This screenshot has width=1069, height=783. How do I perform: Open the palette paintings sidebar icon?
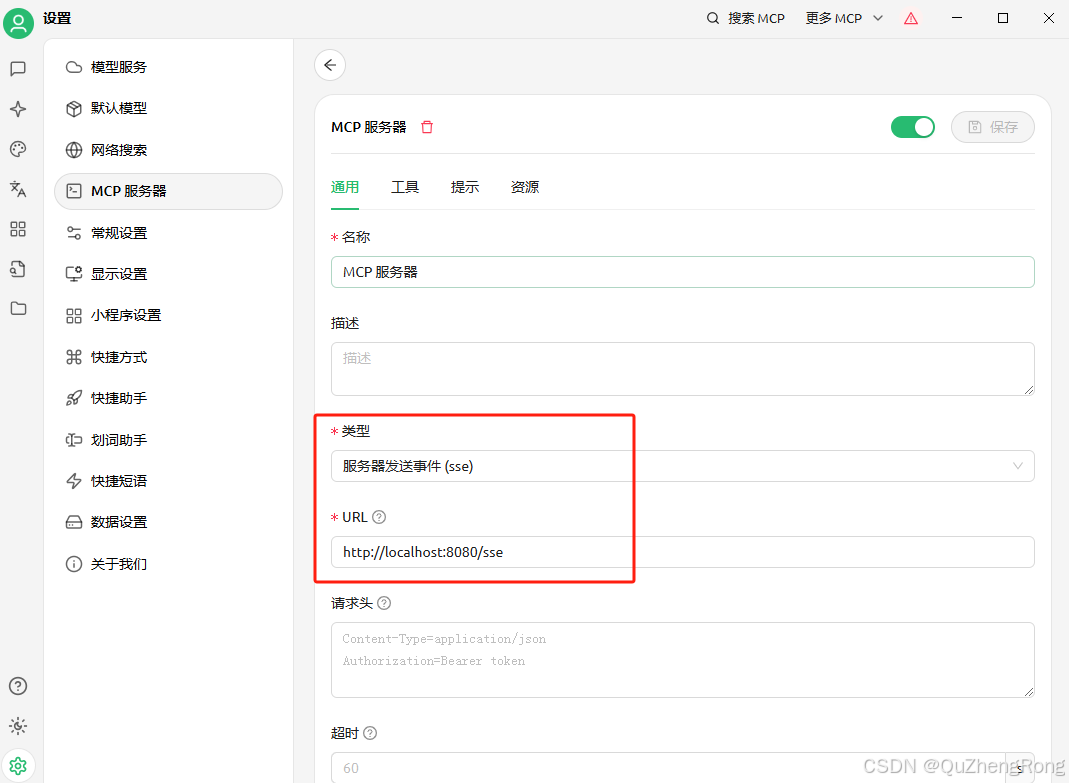pyautogui.click(x=18, y=149)
